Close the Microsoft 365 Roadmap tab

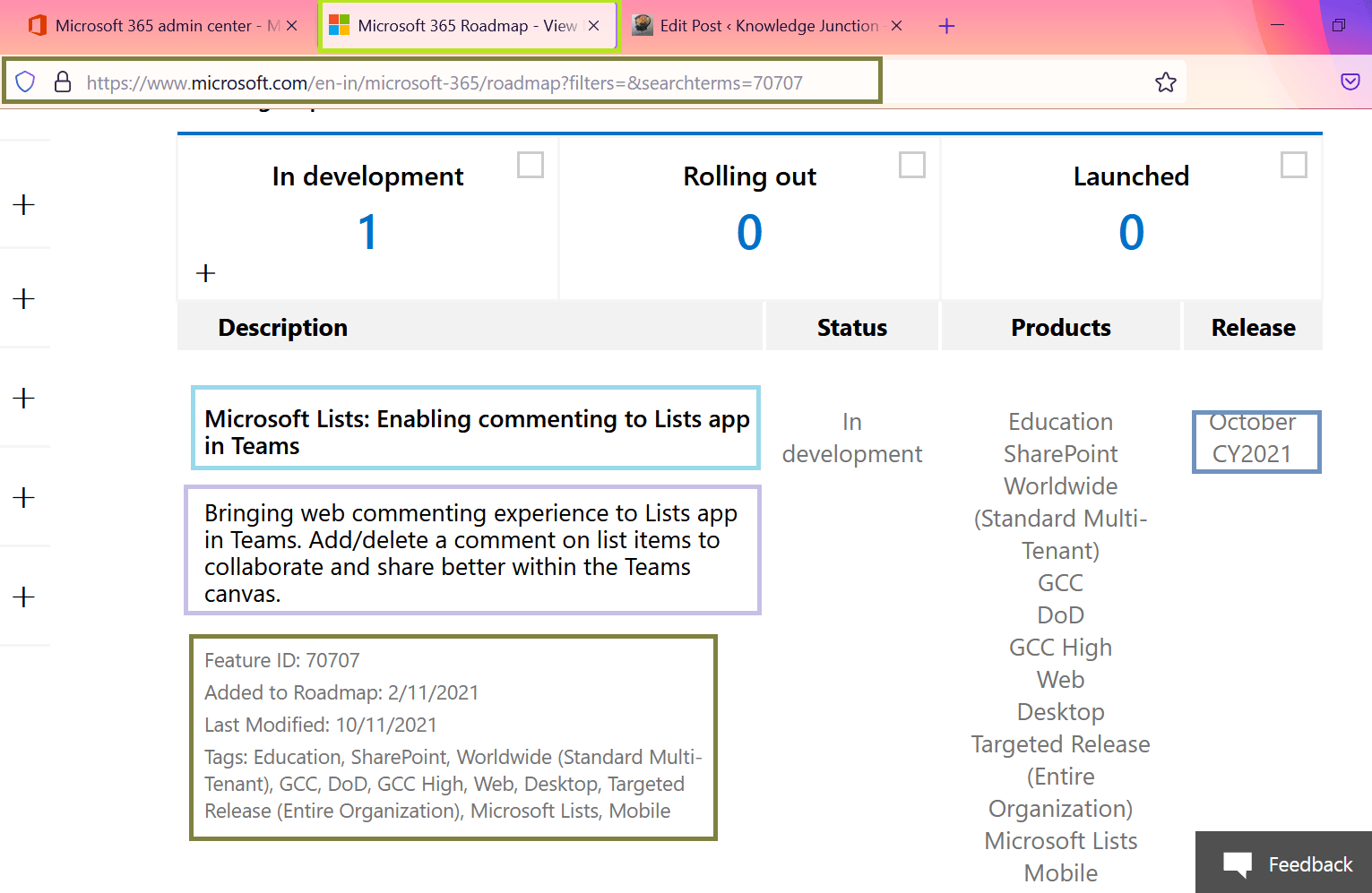[x=593, y=26]
